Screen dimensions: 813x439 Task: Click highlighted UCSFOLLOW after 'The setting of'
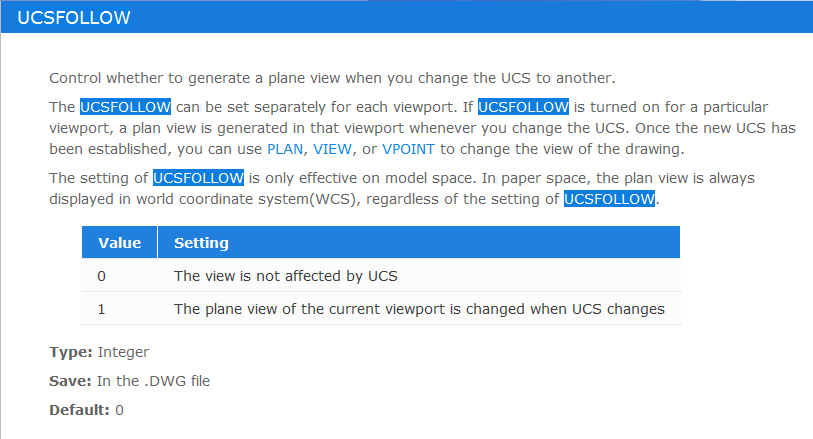pyautogui.click(x=198, y=178)
